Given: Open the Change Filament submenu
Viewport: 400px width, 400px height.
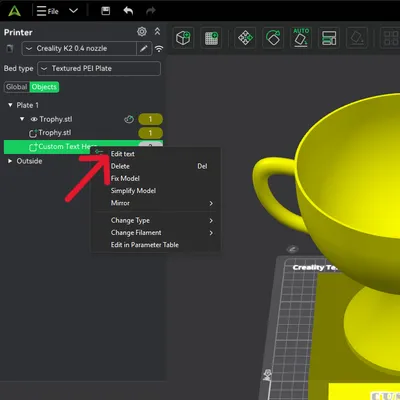Looking at the screenshot, I should click(155, 233).
